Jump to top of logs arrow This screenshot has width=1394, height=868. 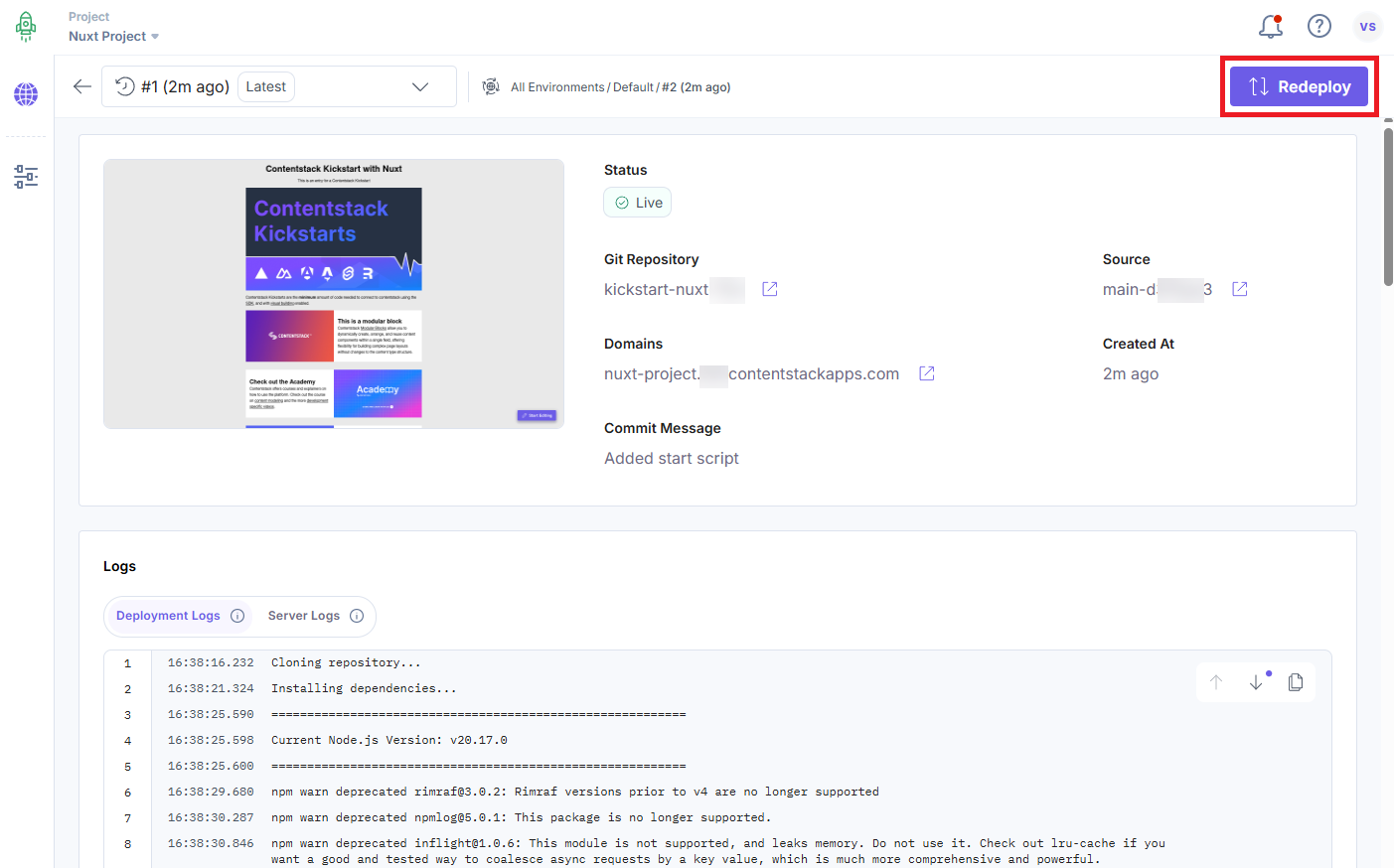coord(1216,682)
